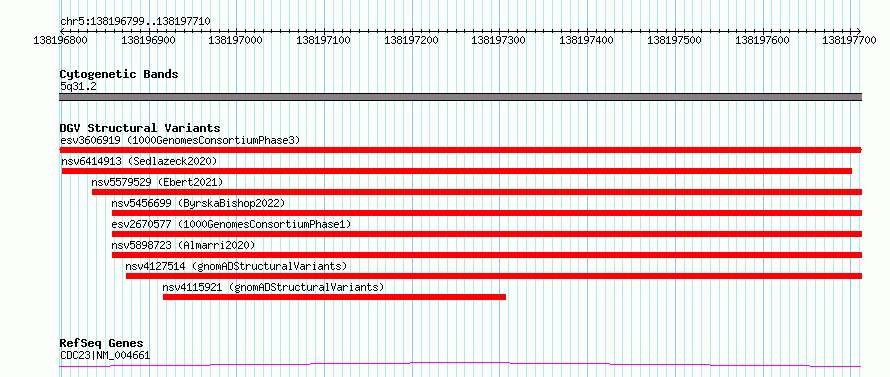Click ruler position 138197600
The height and width of the screenshot is (377, 890).
pyautogui.click(x=762, y=40)
